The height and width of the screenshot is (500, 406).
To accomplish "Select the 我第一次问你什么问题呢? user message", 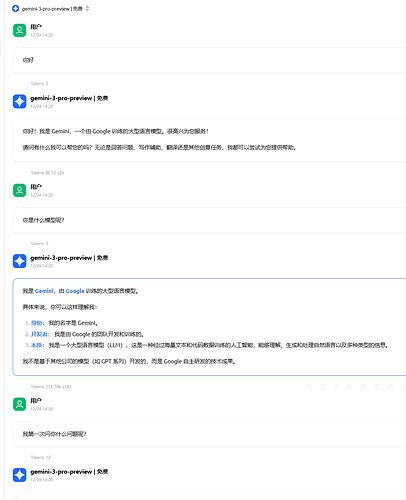I will coord(209,434).
